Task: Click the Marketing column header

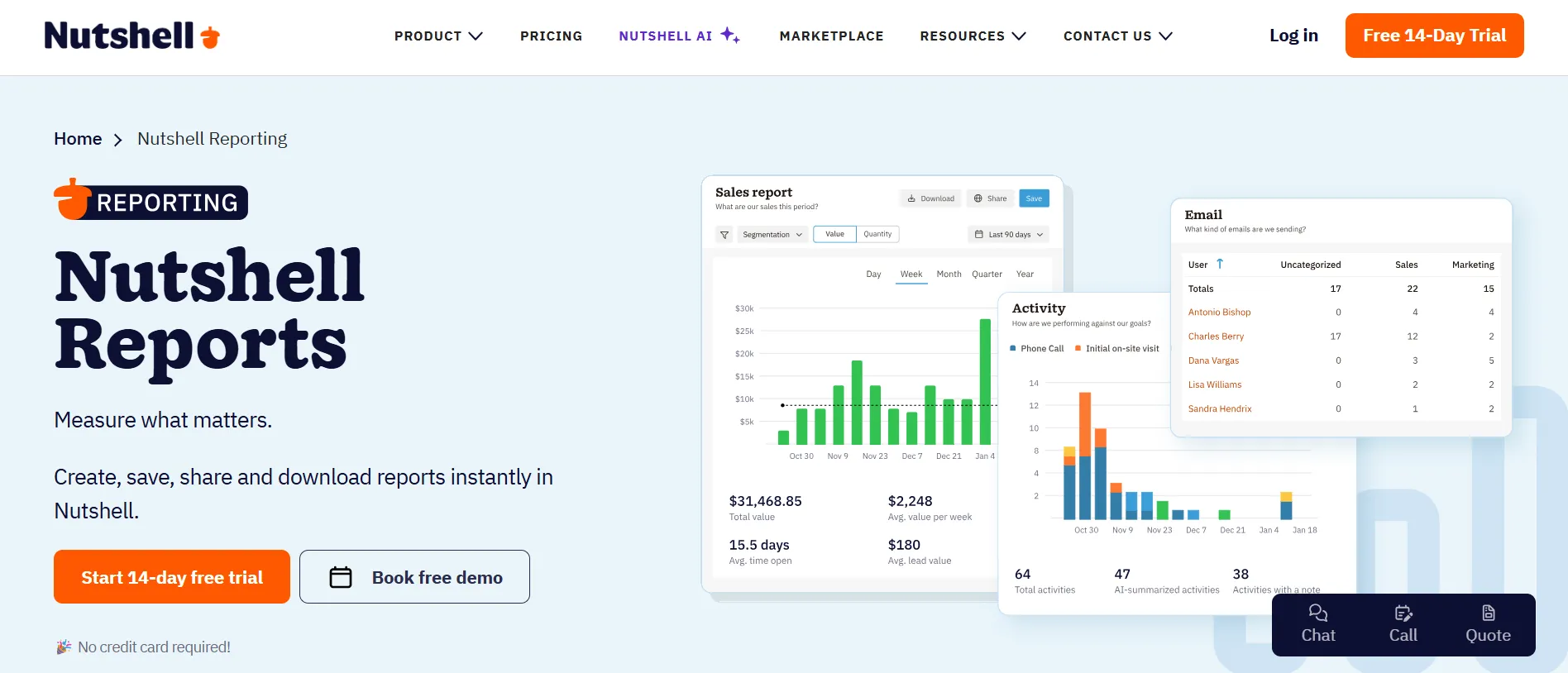Action: point(1473,265)
